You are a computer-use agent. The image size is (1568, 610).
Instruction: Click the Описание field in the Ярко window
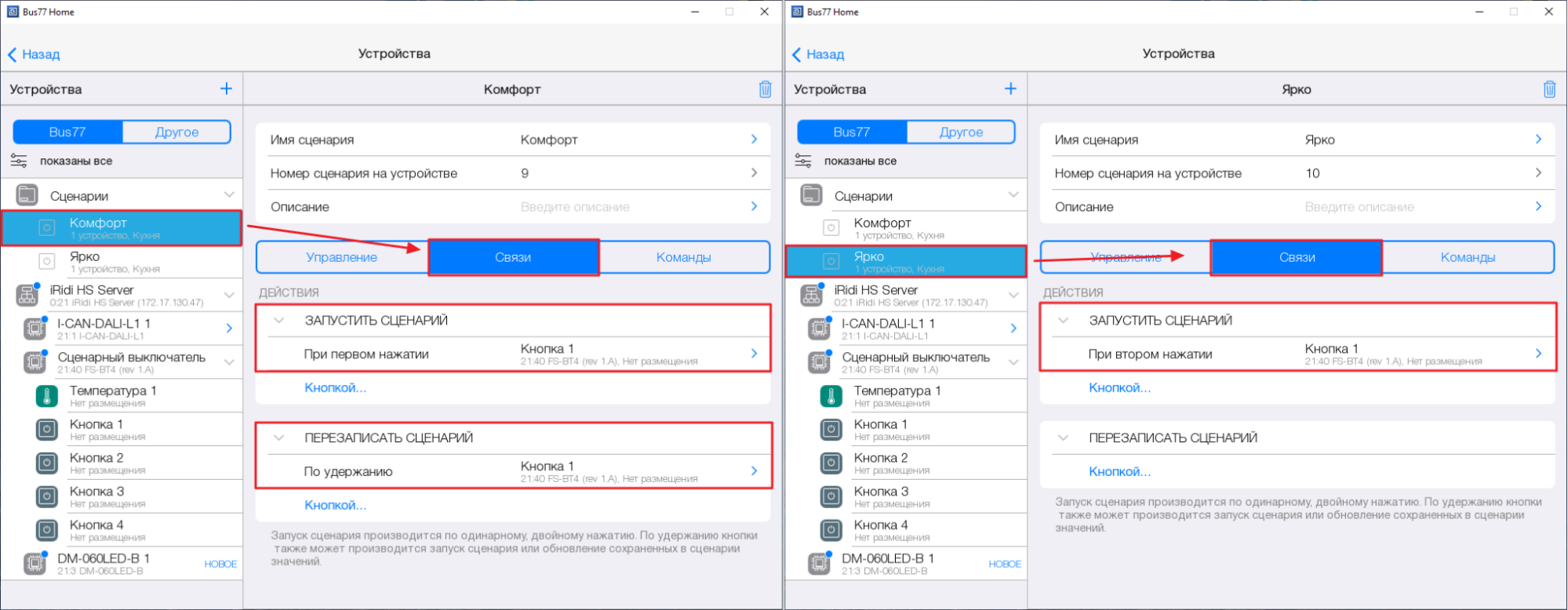pos(1297,207)
